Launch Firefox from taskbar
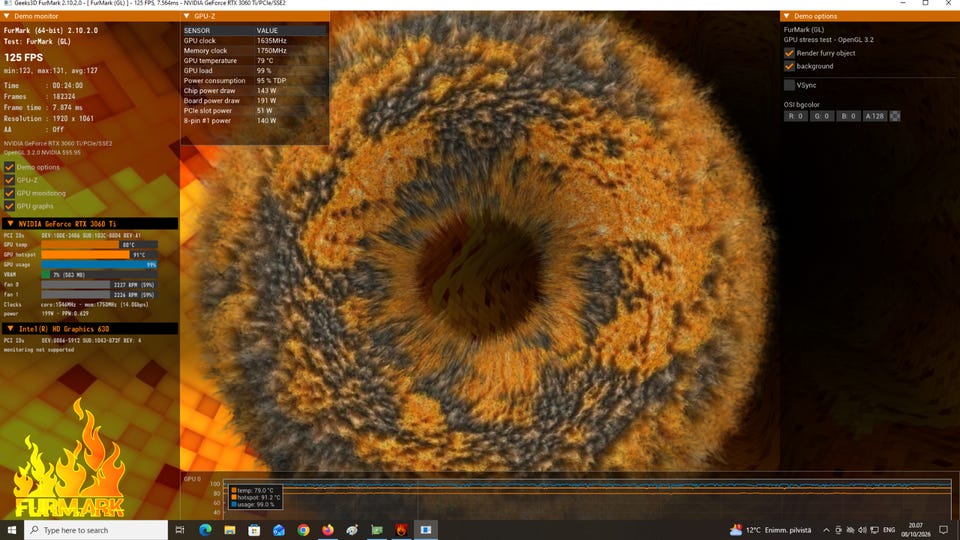Image resolution: width=960 pixels, height=540 pixels. [x=328, y=530]
